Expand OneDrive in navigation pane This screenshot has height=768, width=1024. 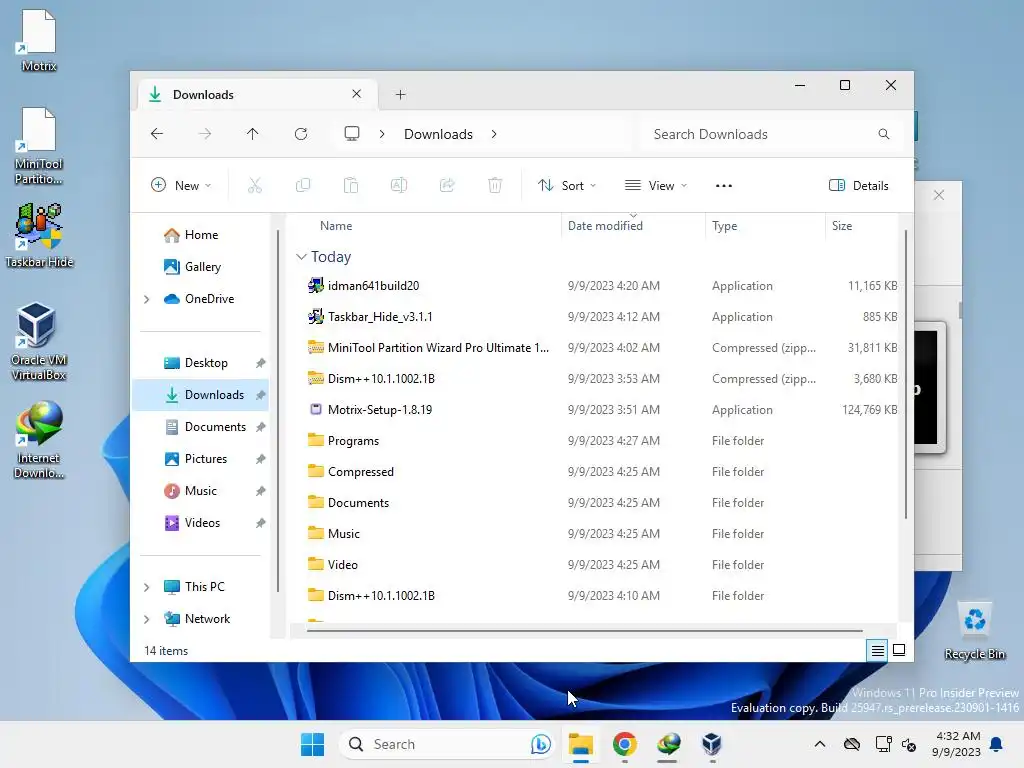coord(147,299)
